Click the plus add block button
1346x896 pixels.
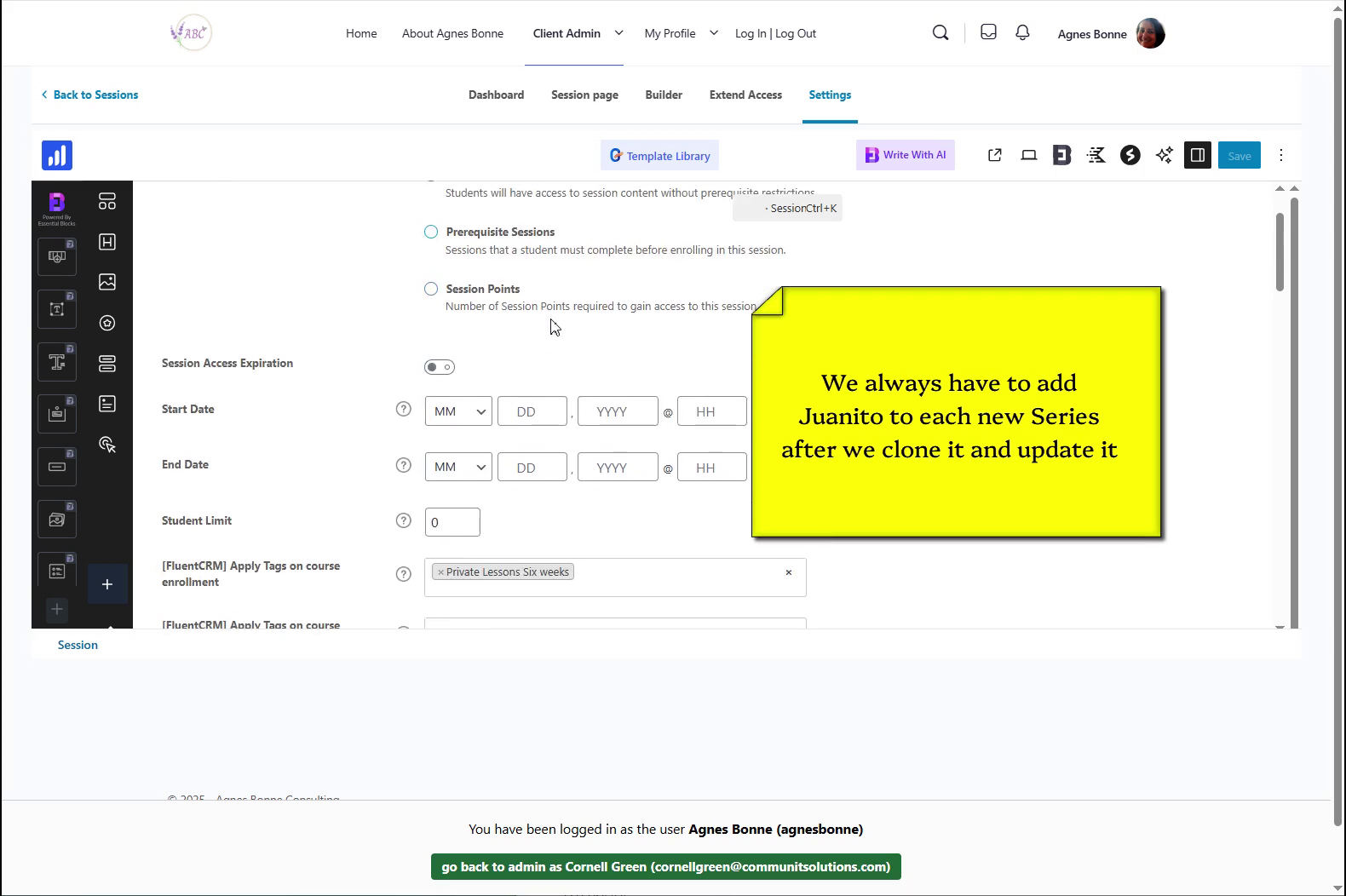tap(107, 584)
